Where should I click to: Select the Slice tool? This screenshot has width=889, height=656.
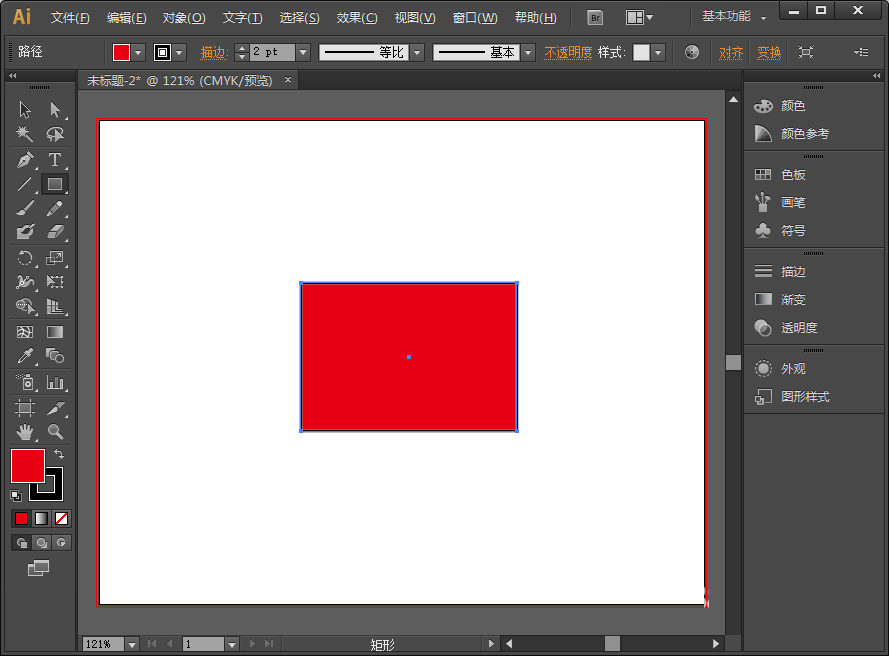[55, 408]
